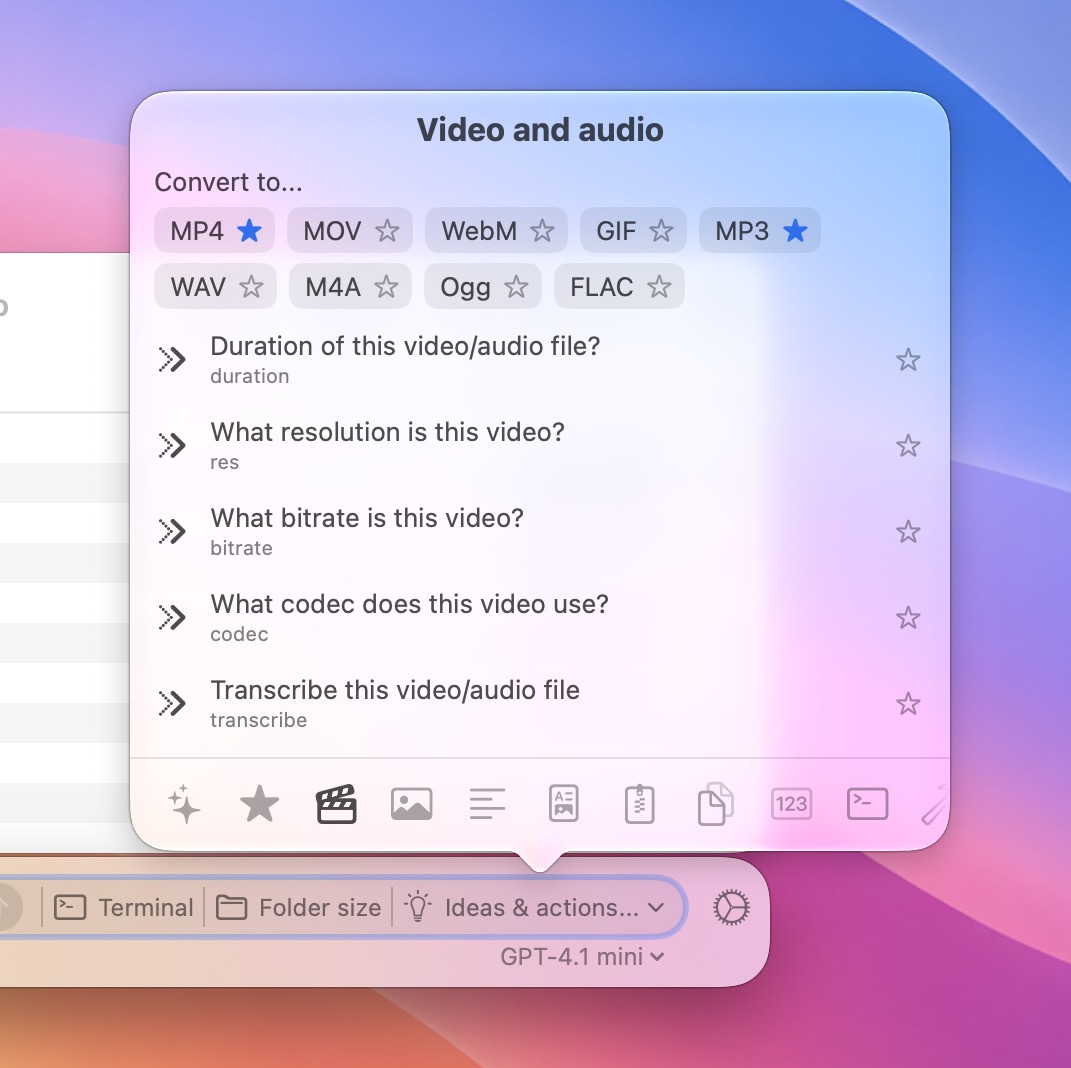
Task: Convert to GIF format
Action: (x=616, y=231)
